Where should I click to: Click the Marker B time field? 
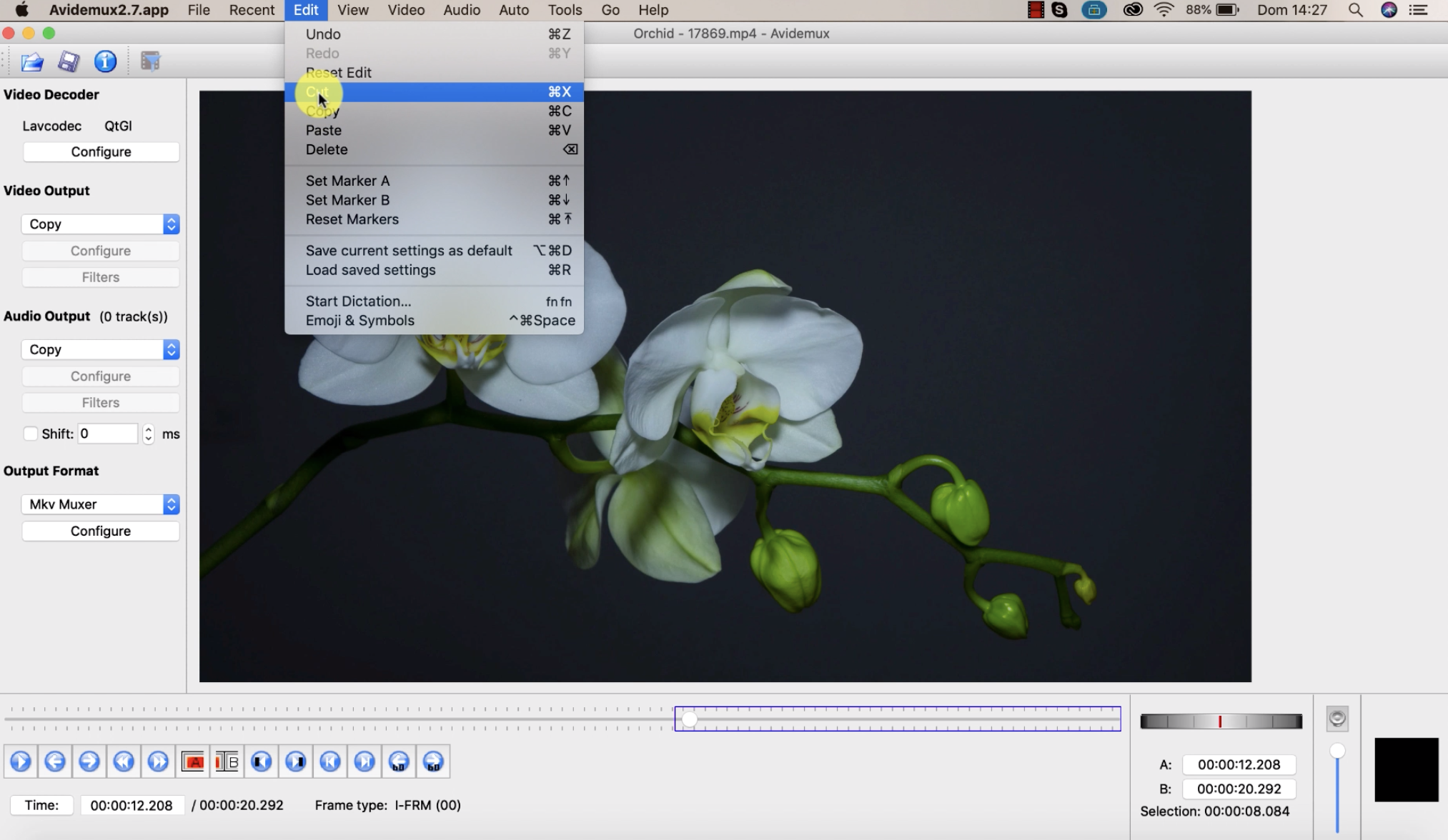pyautogui.click(x=1239, y=789)
